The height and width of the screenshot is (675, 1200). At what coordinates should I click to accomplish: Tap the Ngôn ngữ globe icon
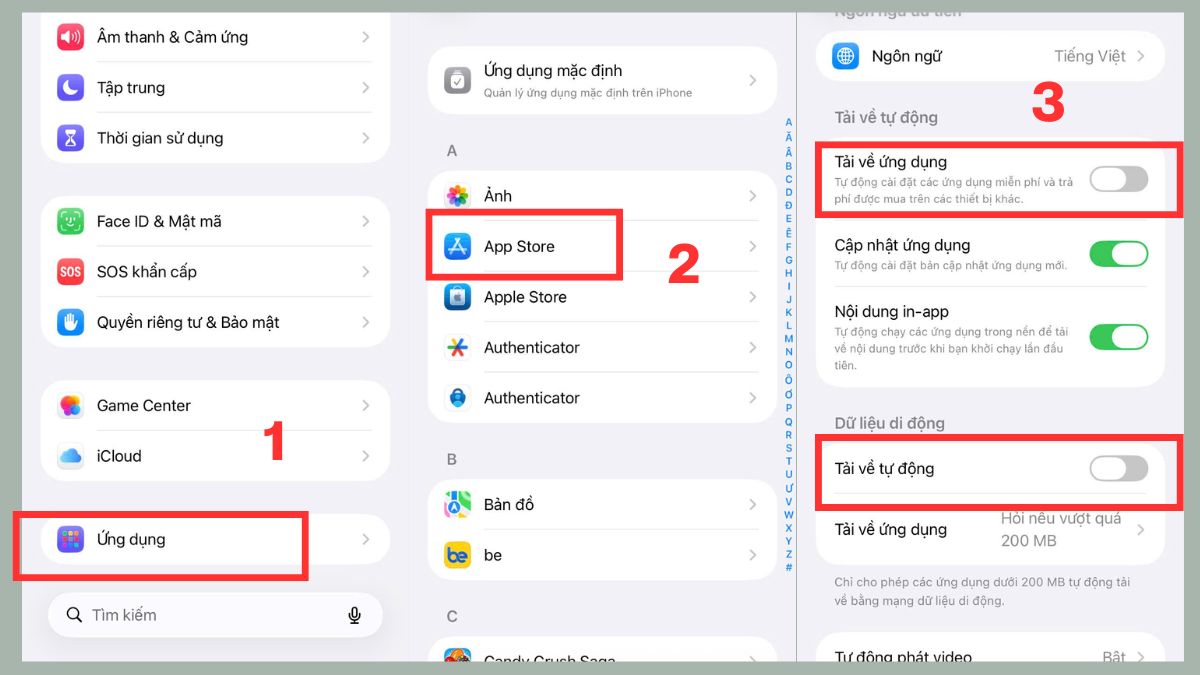(846, 56)
